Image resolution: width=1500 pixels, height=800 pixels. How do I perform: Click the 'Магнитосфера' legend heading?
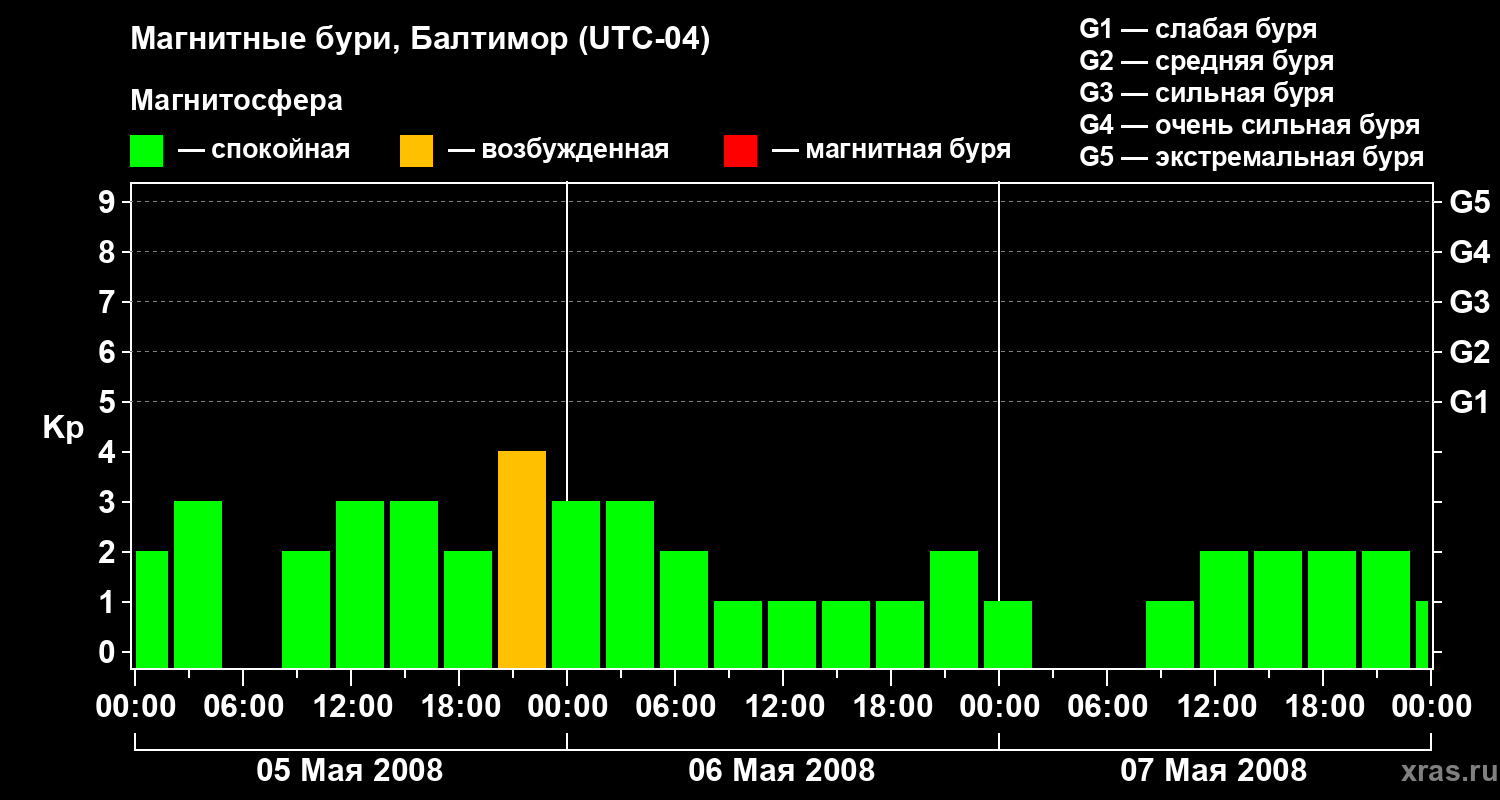coord(236,101)
